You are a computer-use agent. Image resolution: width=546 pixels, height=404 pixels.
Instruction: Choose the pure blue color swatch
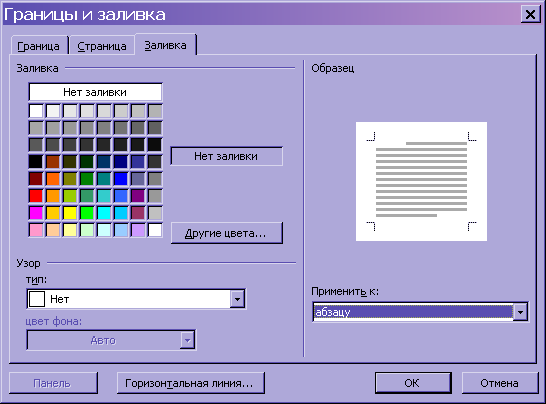click(121, 179)
